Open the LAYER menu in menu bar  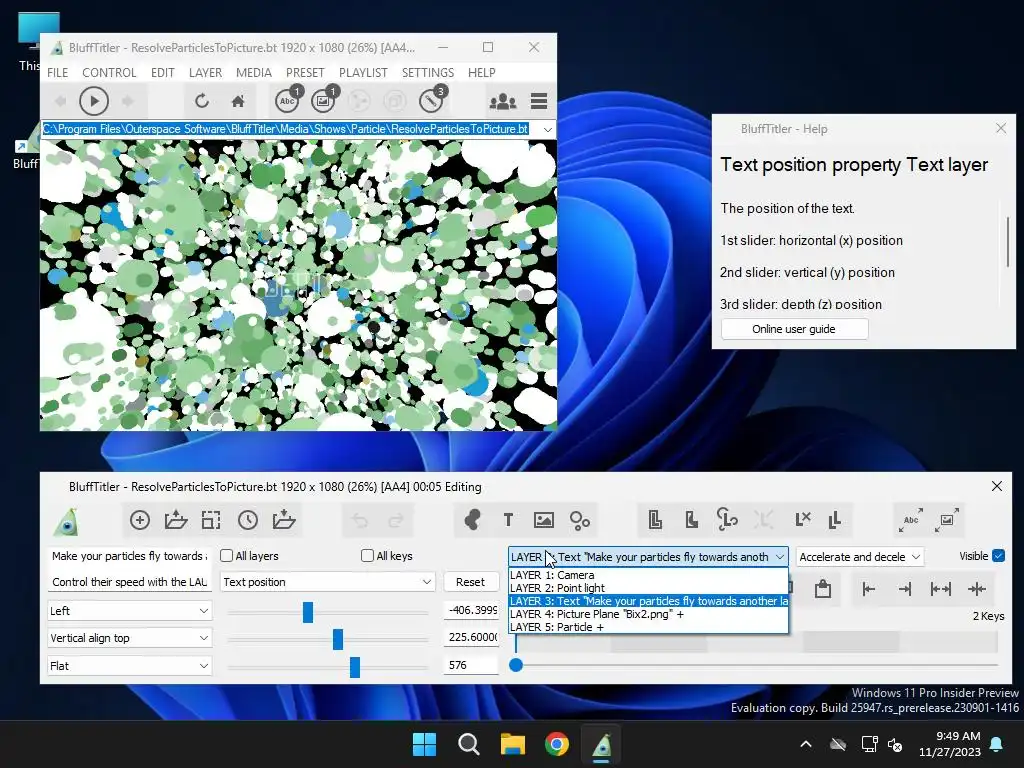pyautogui.click(x=205, y=72)
